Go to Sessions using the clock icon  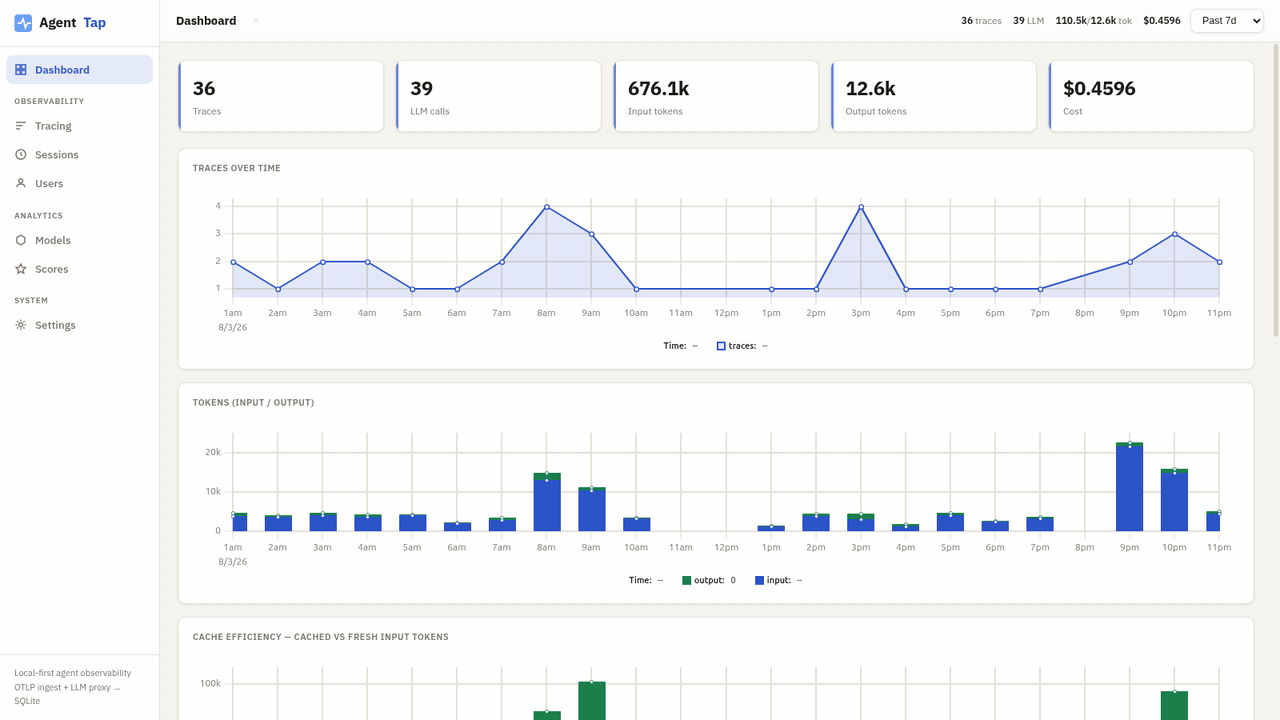21,155
